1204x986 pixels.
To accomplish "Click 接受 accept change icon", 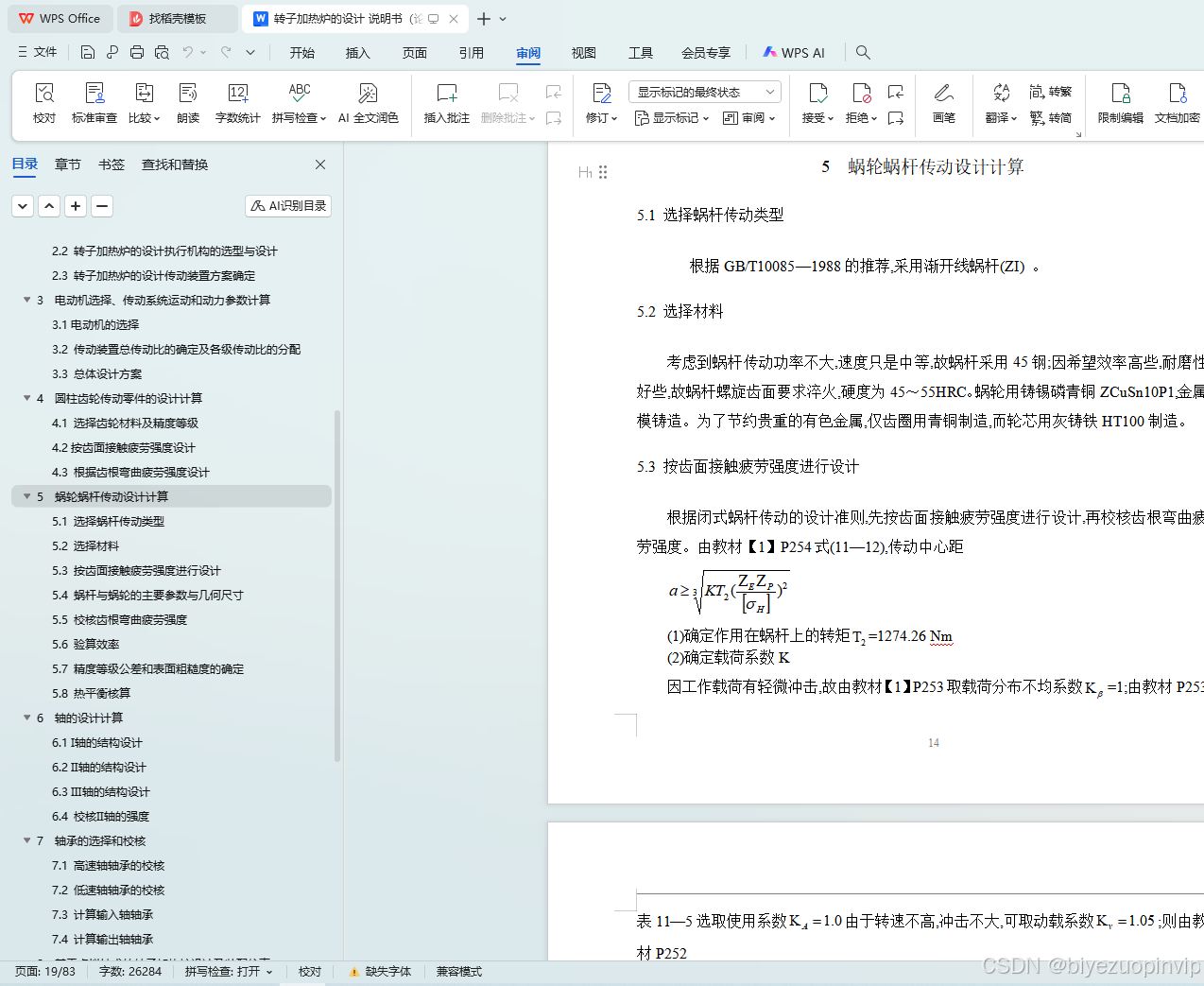I will click(x=818, y=103).
